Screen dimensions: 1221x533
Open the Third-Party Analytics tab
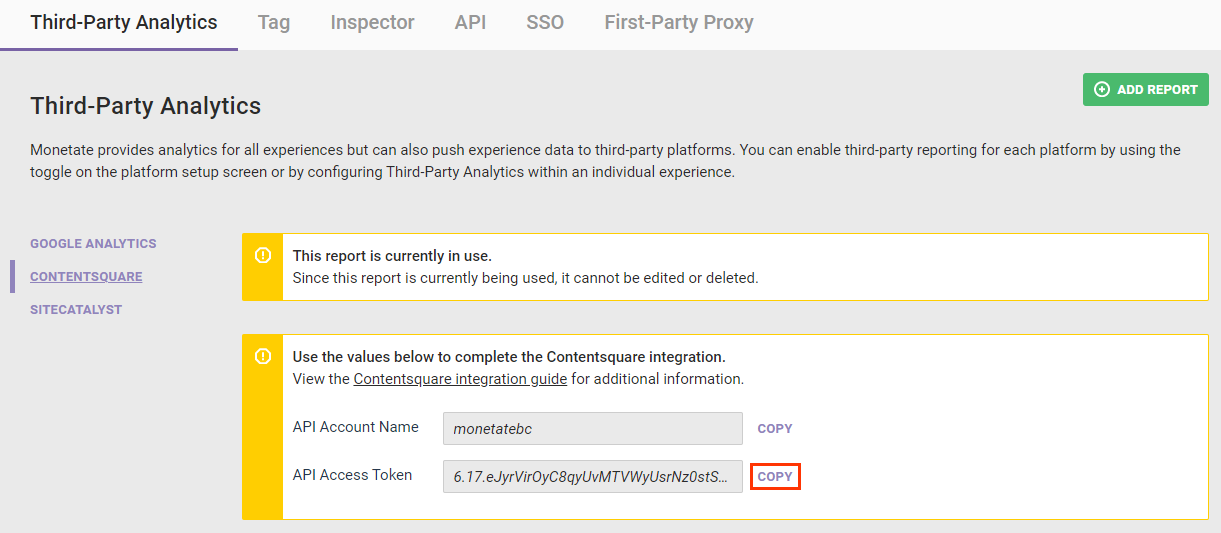[124, 22]
